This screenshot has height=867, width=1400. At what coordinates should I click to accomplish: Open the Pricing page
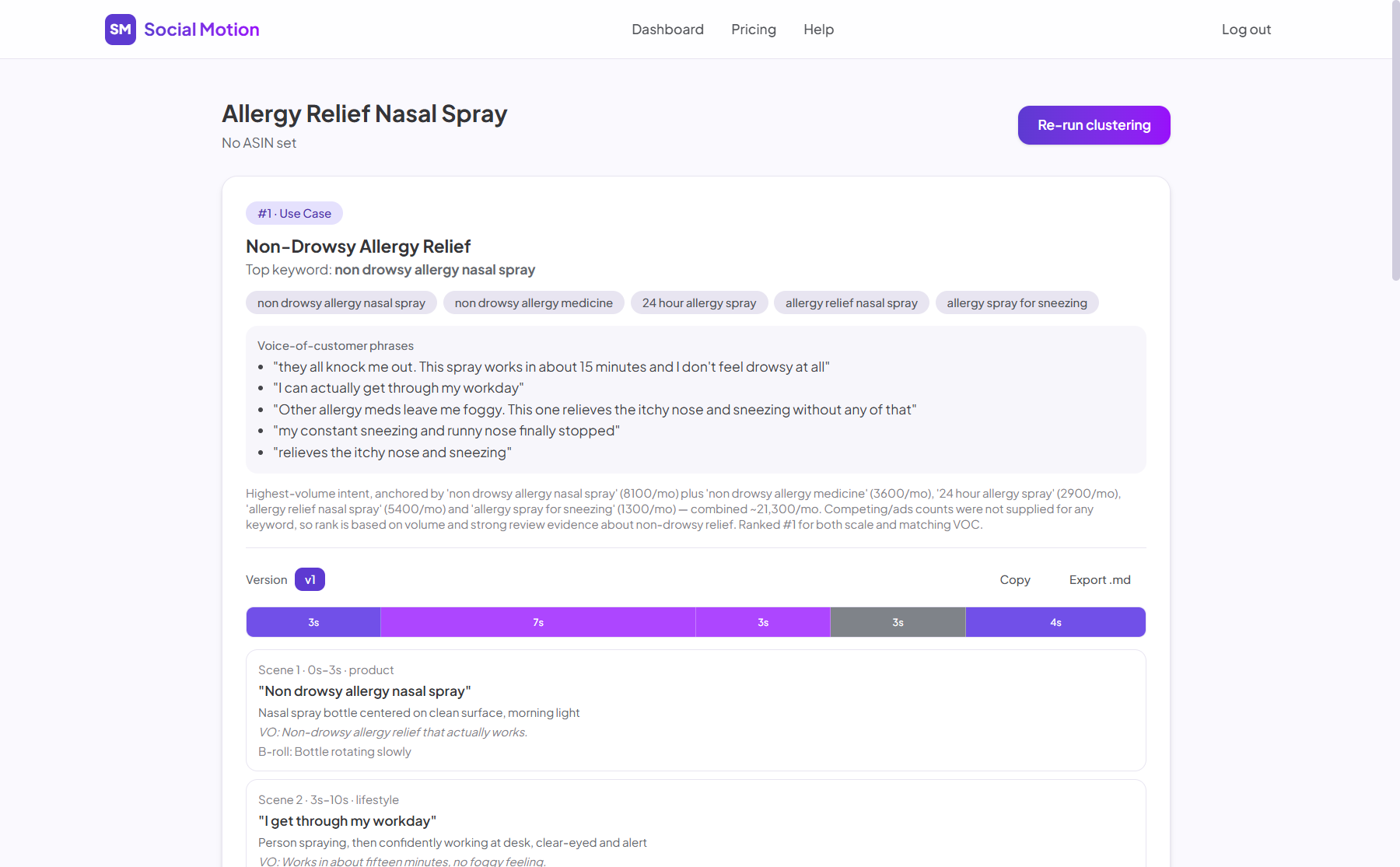coord(754,30)
